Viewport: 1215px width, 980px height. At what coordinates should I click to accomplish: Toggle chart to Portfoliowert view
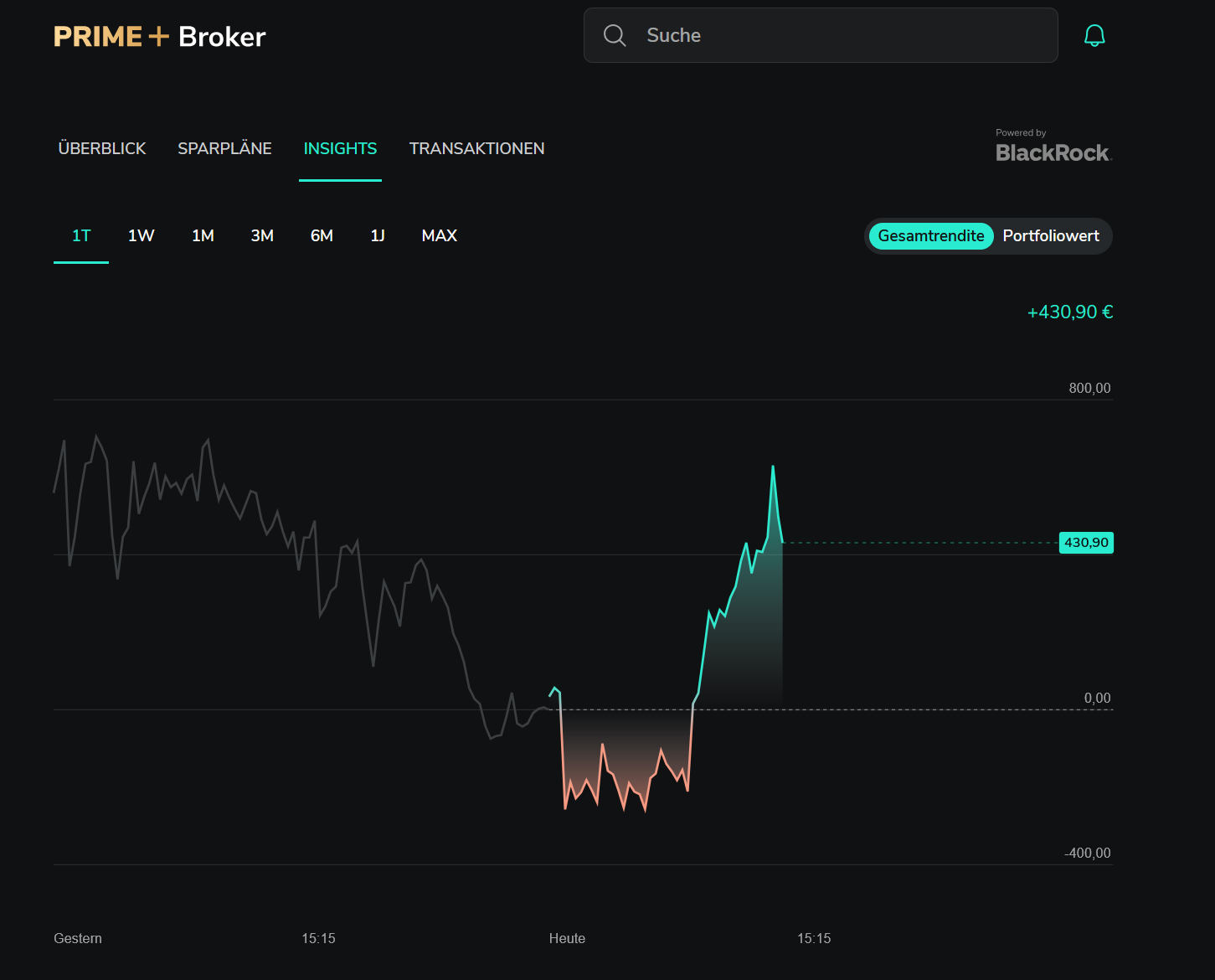tap(1051, 235)
